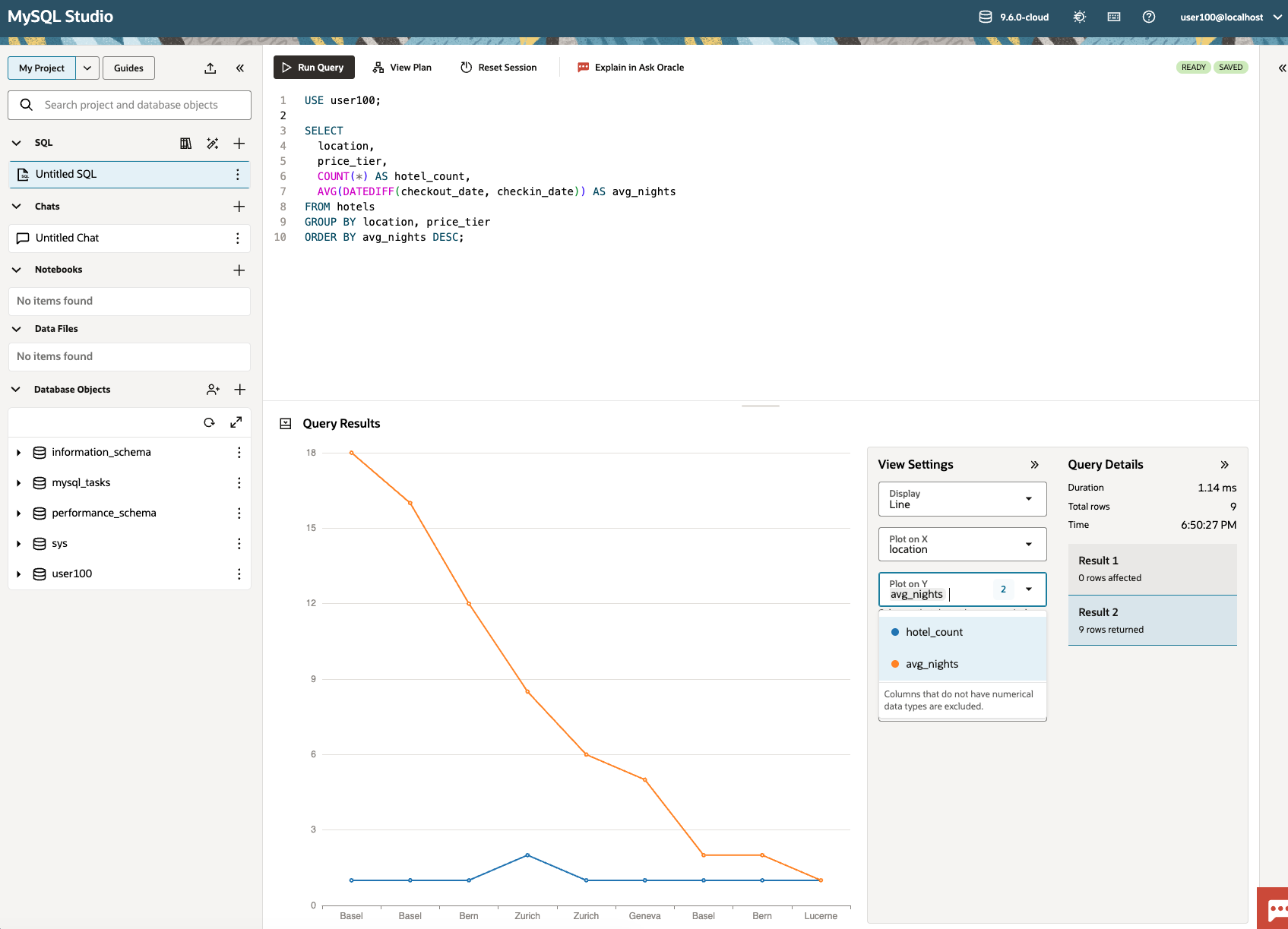Select Result 2 tab
Viewport: 1288px width, 929px height.
1152,621
